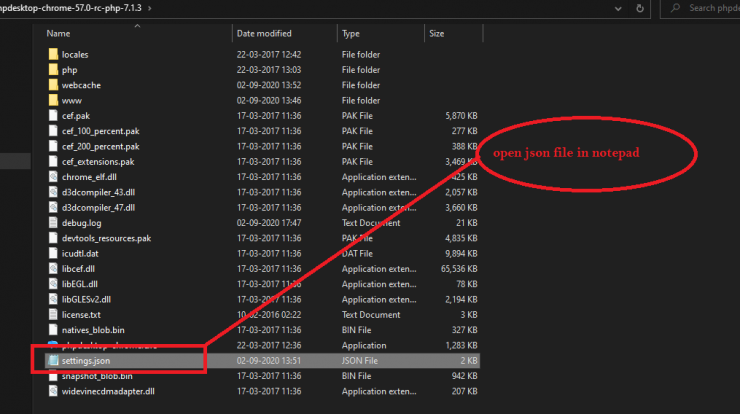Click the JSON File type of settings.json

click(360, 361)
